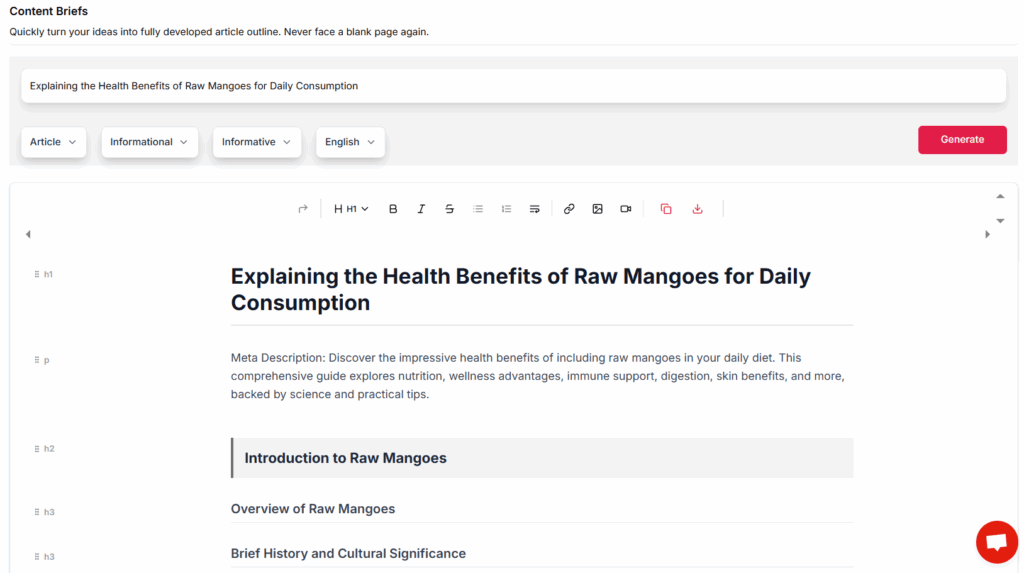Expand the Informational intent dropdown
This screenshot has height=573, width=1024.
(x=149, y=142)
